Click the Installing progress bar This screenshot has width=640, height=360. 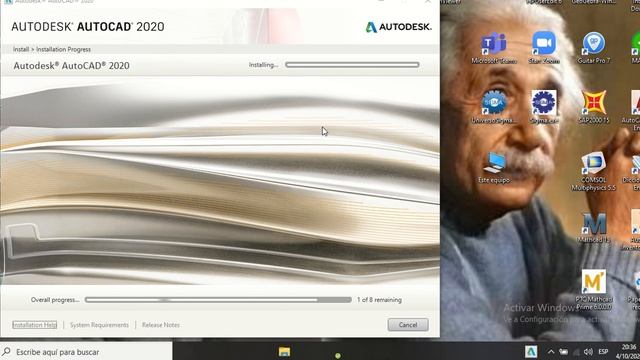(352, 64)
